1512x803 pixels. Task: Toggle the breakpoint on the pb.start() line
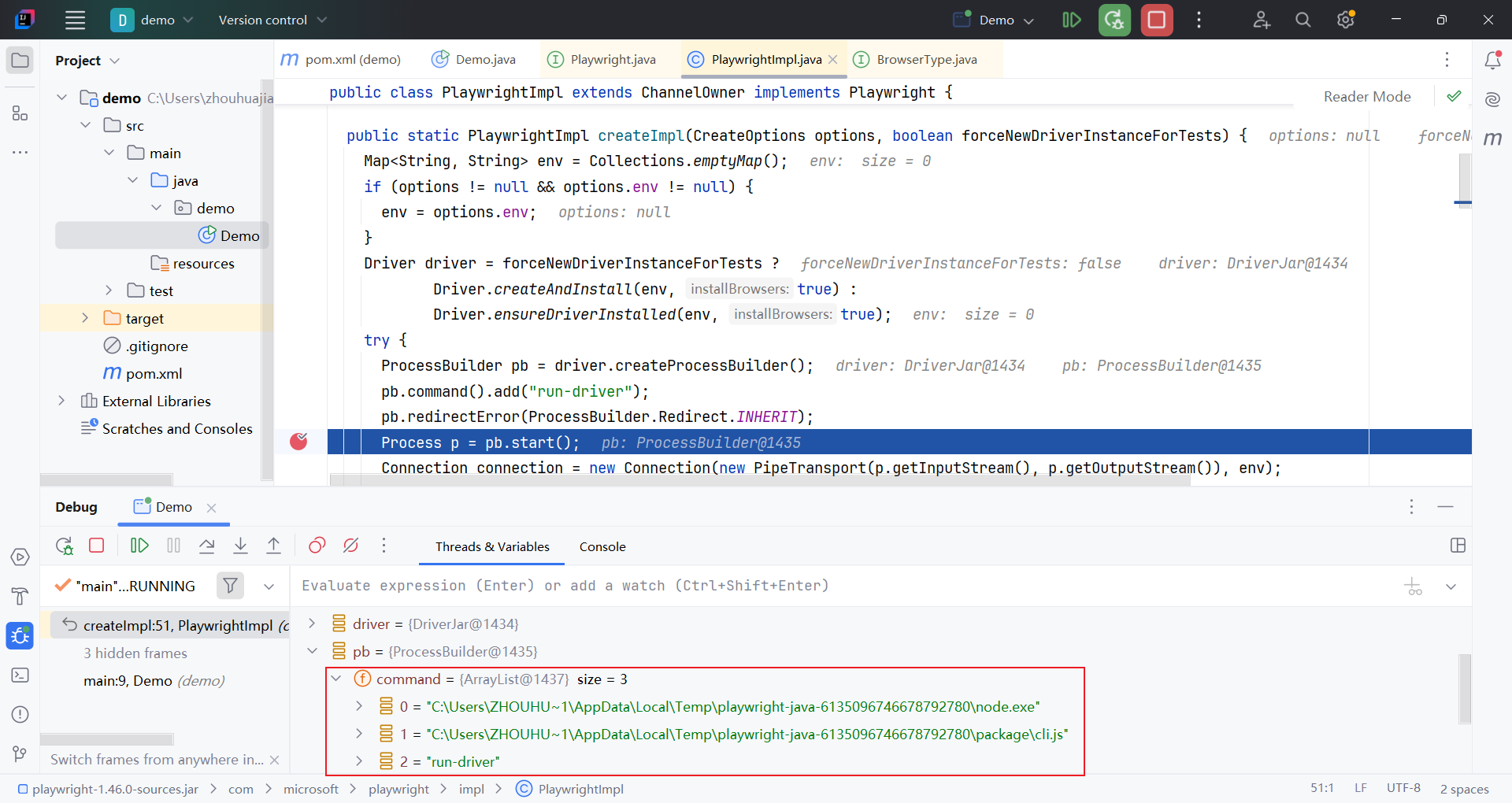(298, 442)
